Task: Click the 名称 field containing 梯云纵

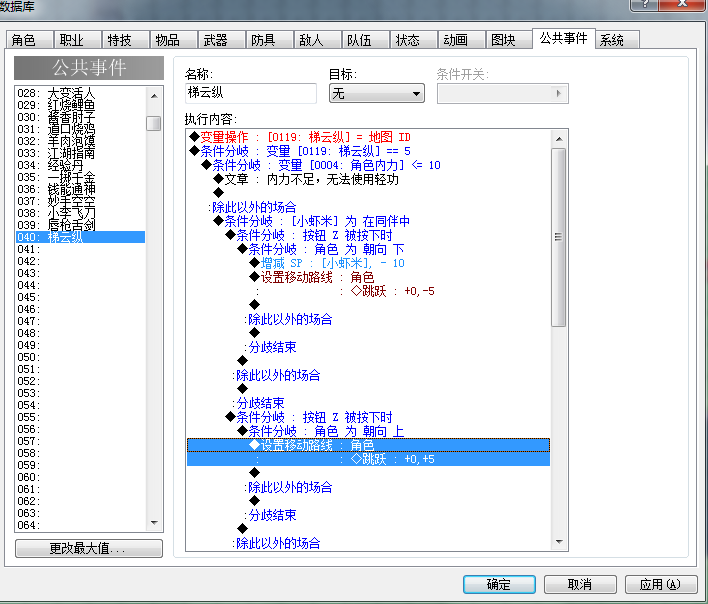Action: coord(251,93)
